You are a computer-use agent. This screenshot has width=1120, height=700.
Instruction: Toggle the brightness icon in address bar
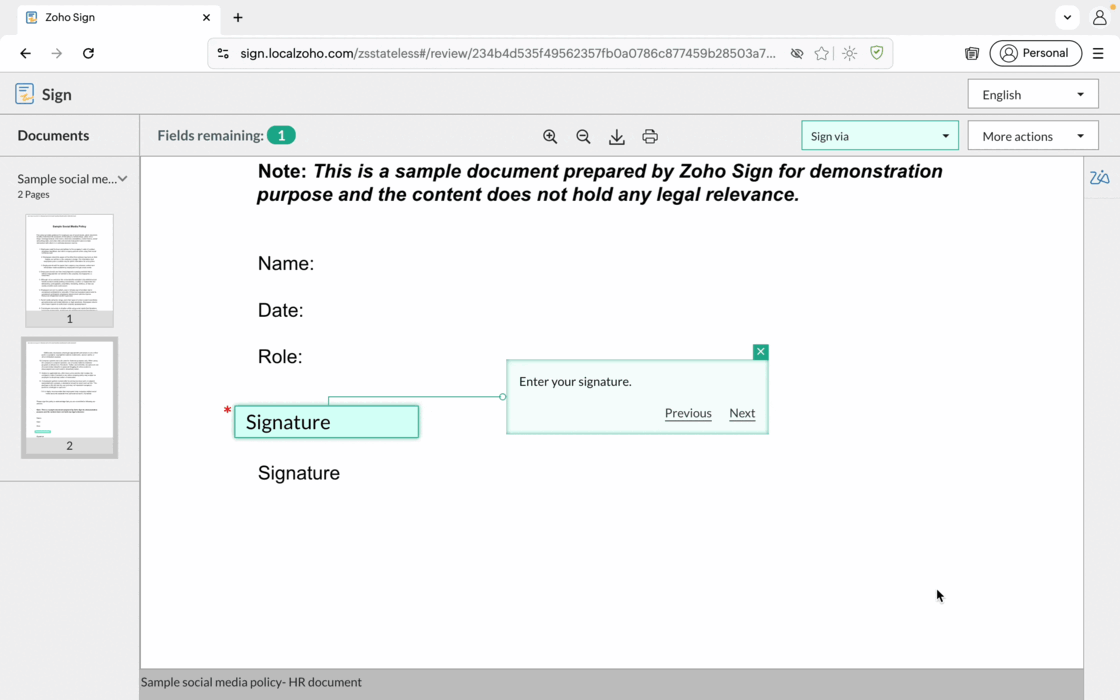click(849, 54)
